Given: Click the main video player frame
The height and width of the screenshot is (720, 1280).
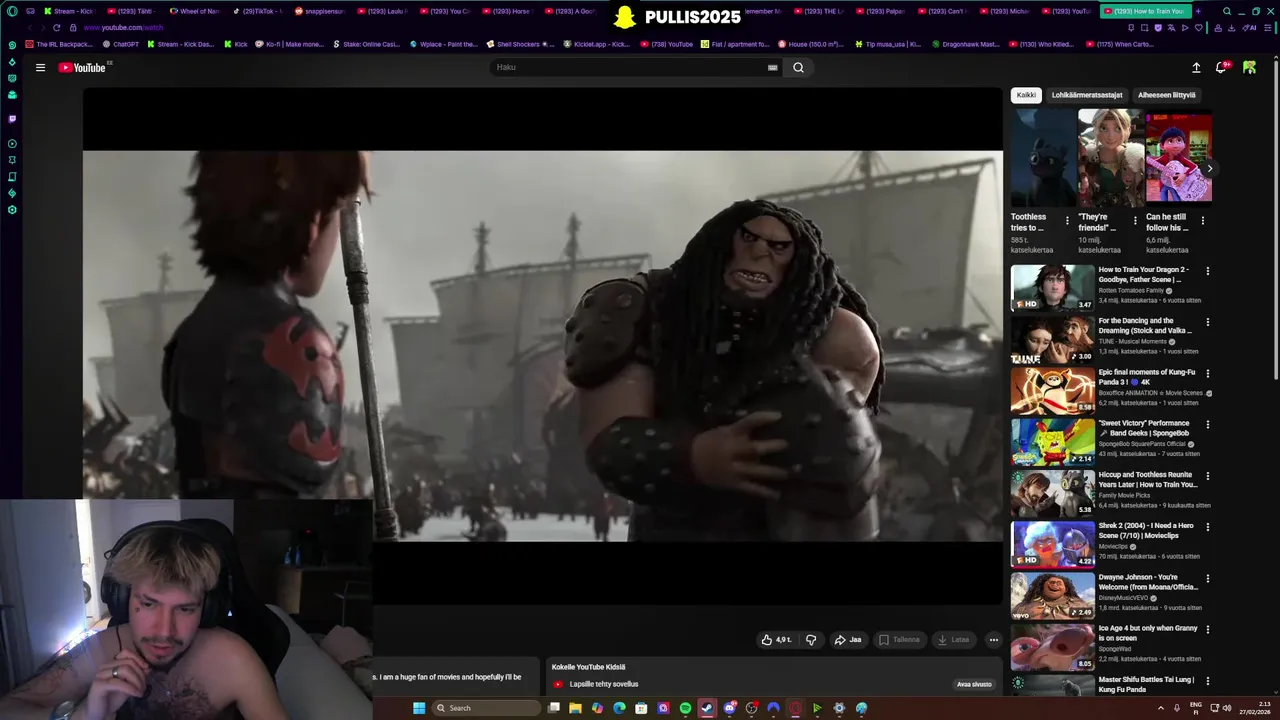Looking at the screenshot, I should (x=543, y=346).
